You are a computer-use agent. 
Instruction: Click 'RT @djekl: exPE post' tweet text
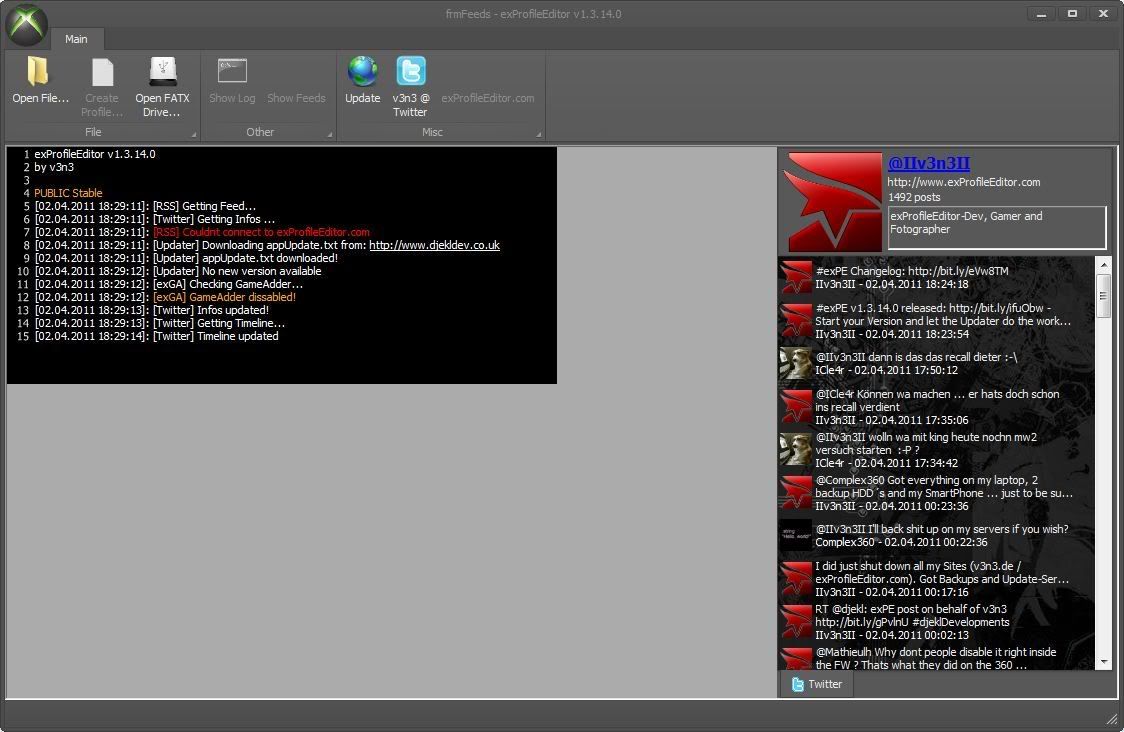(x=912, y=616)
